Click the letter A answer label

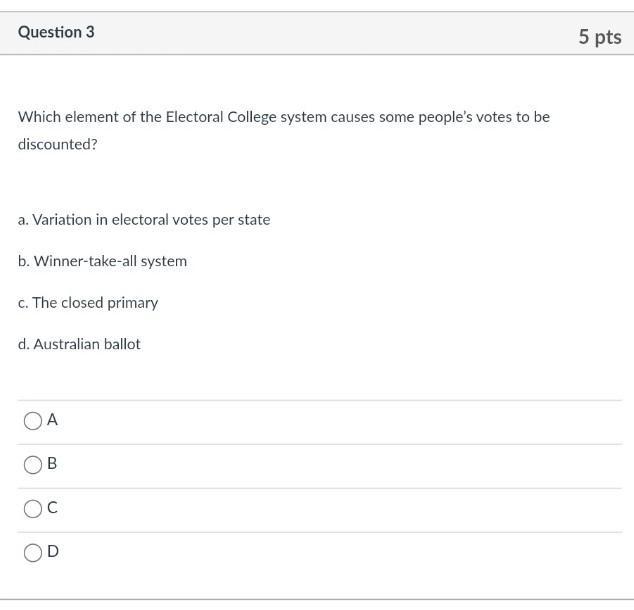click(x=53, y=420)
